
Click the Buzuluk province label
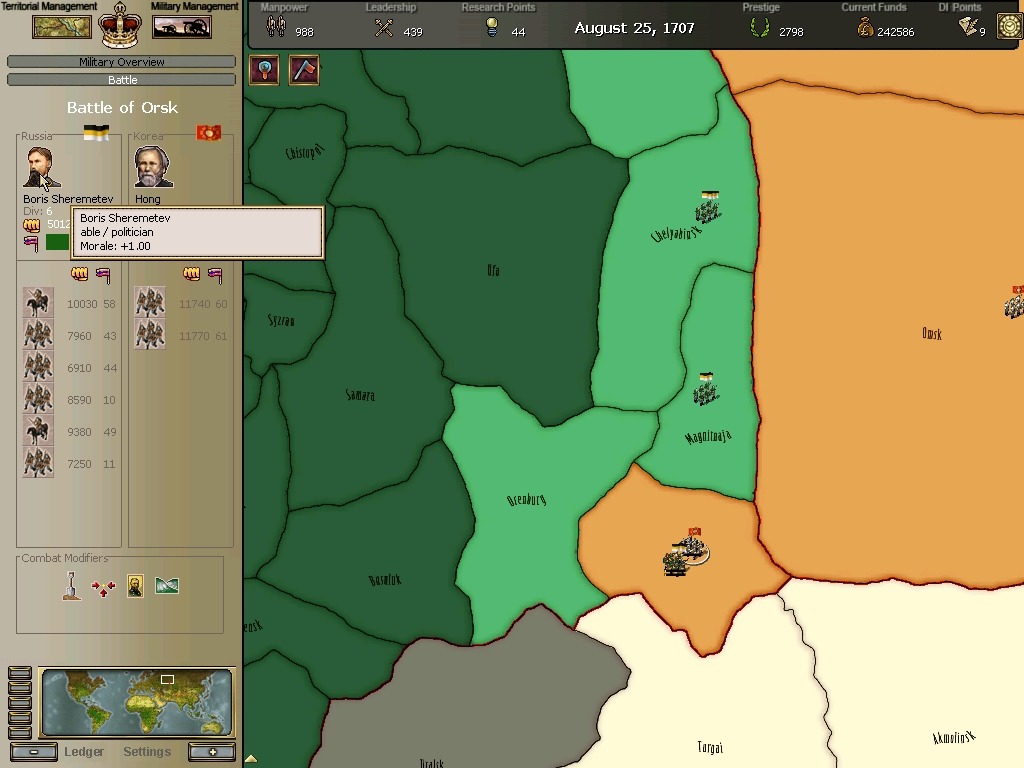[x=385, y=580]
